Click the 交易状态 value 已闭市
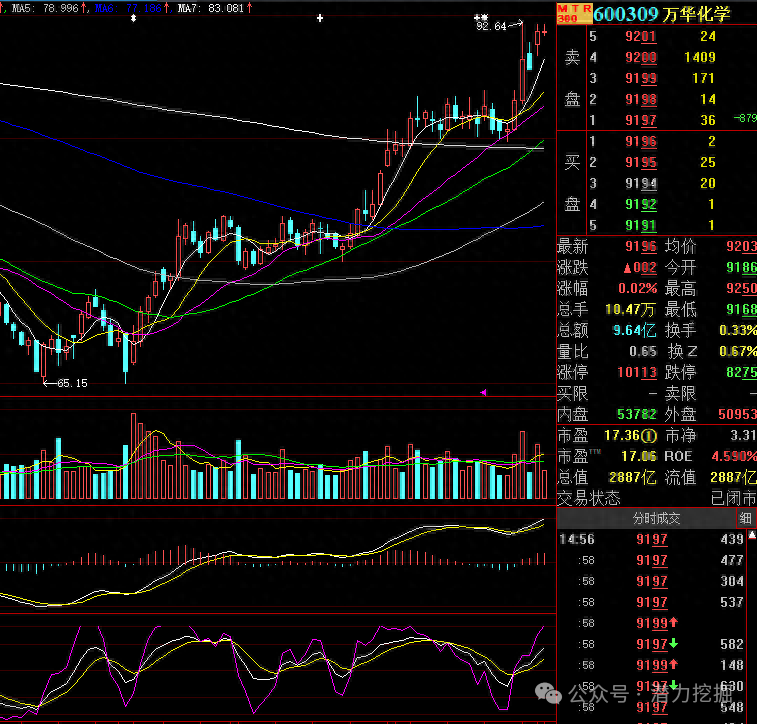 [x=733, y=498]
